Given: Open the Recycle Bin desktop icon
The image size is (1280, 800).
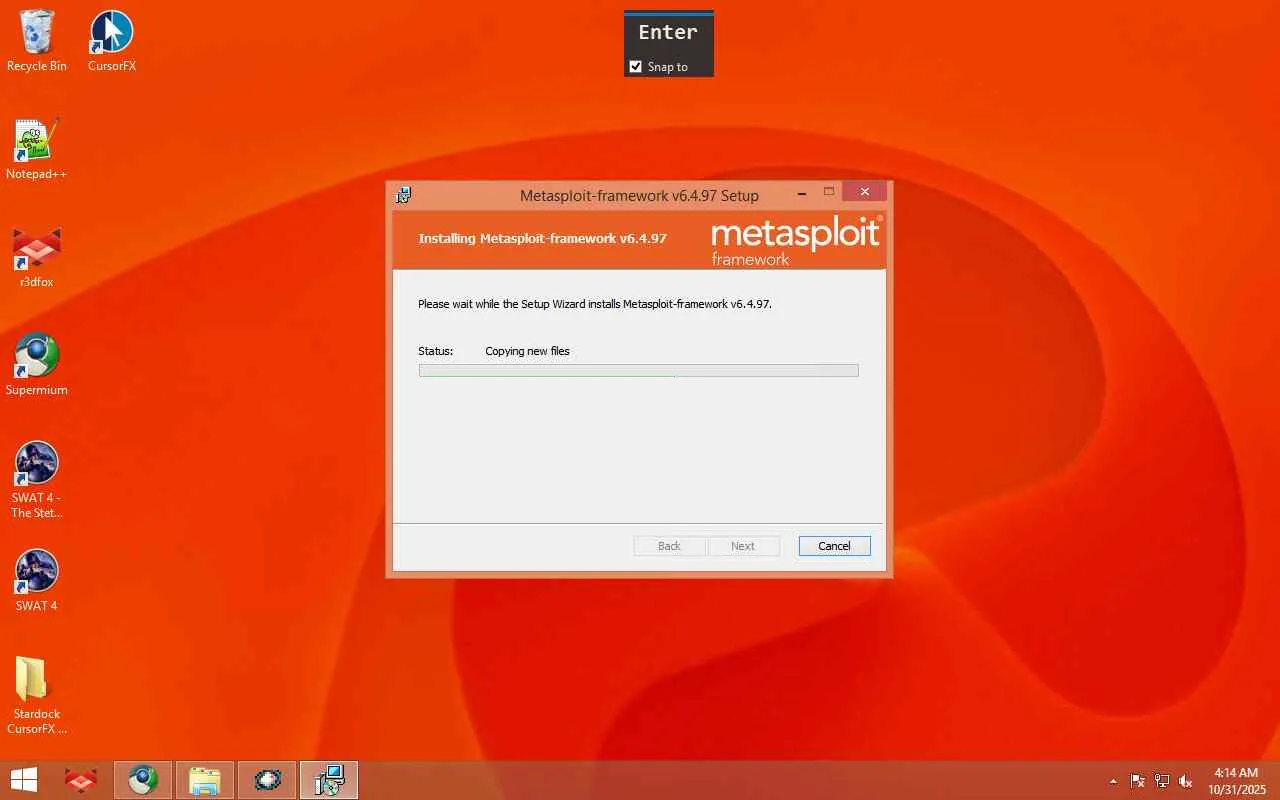Looking at the screenshot, I should (37, 41).
